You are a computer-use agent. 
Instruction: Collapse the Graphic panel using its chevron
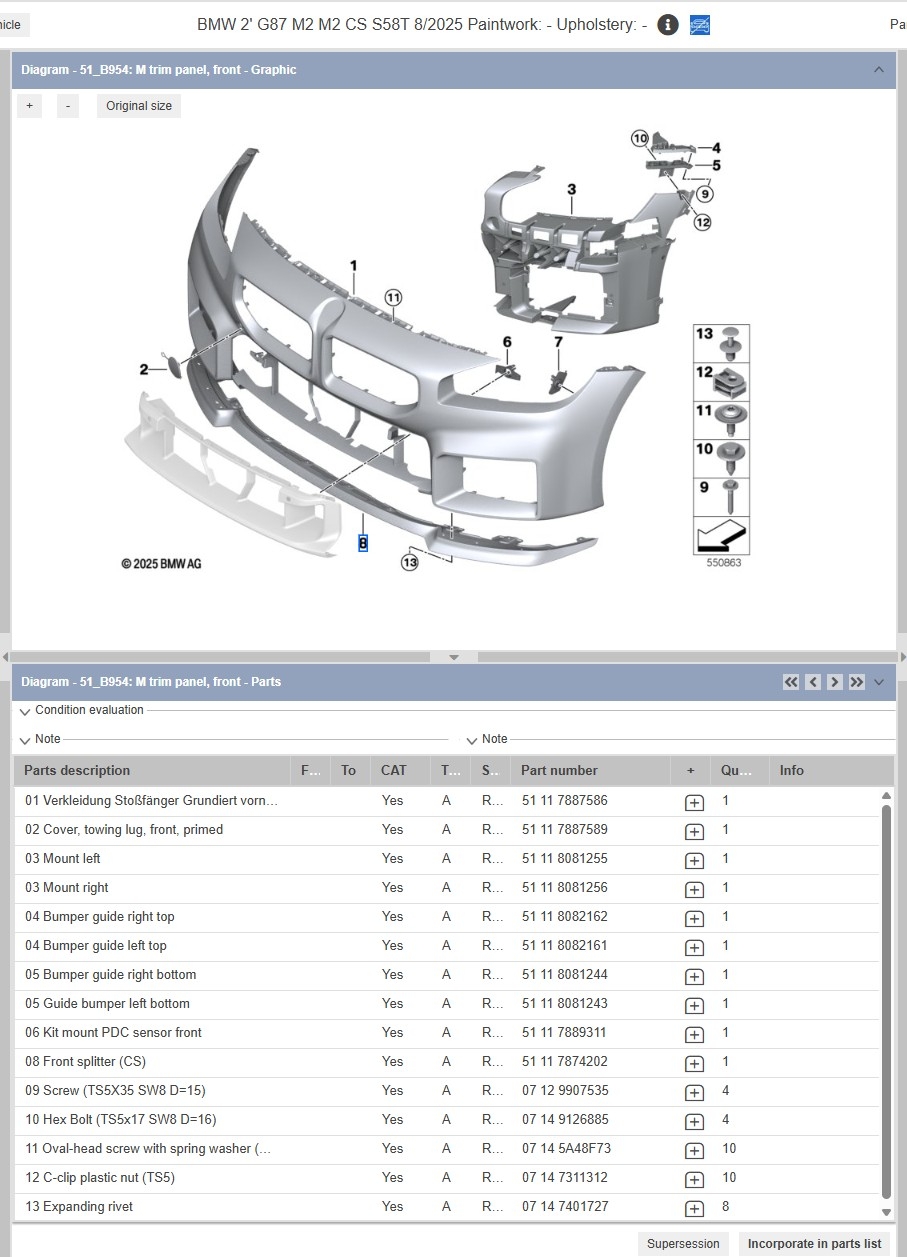(879, 70)
